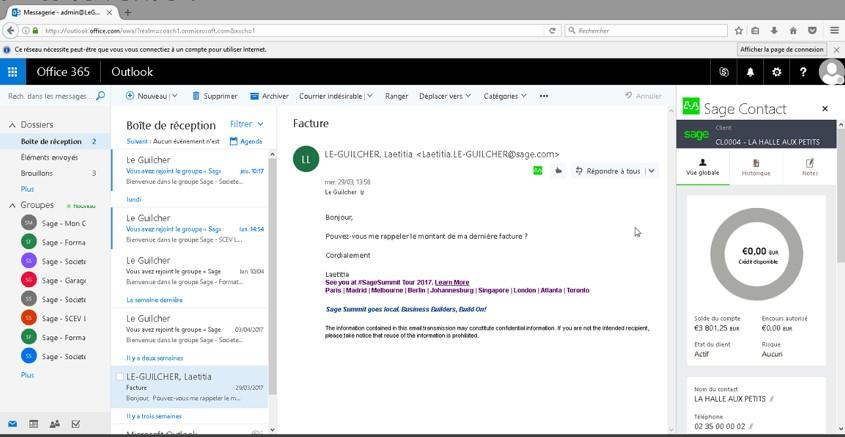The height and width of the screenshot is (437, 845).
Task: Open the Office 365 app launcher grid
Action: coord(13,72)
